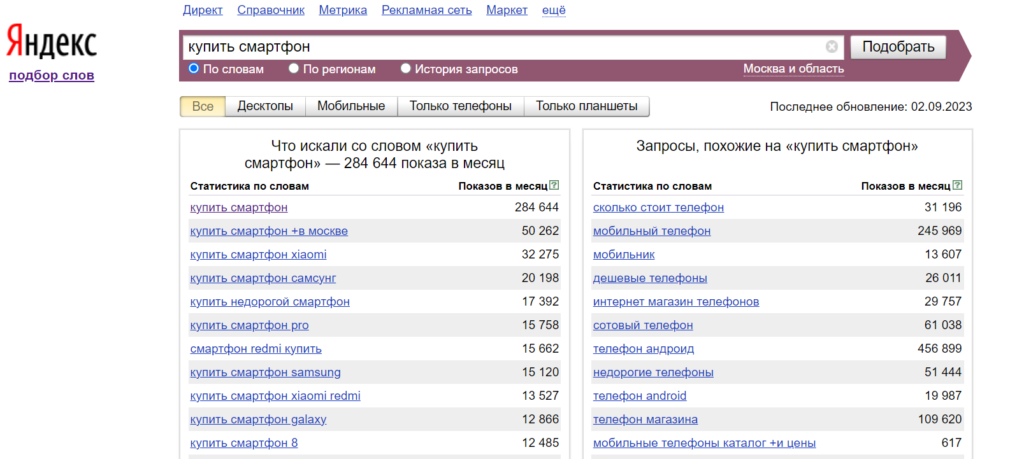Open the 'купить смартфон galaxy' query
1024x459 pixels.
[x=258, y=419]
